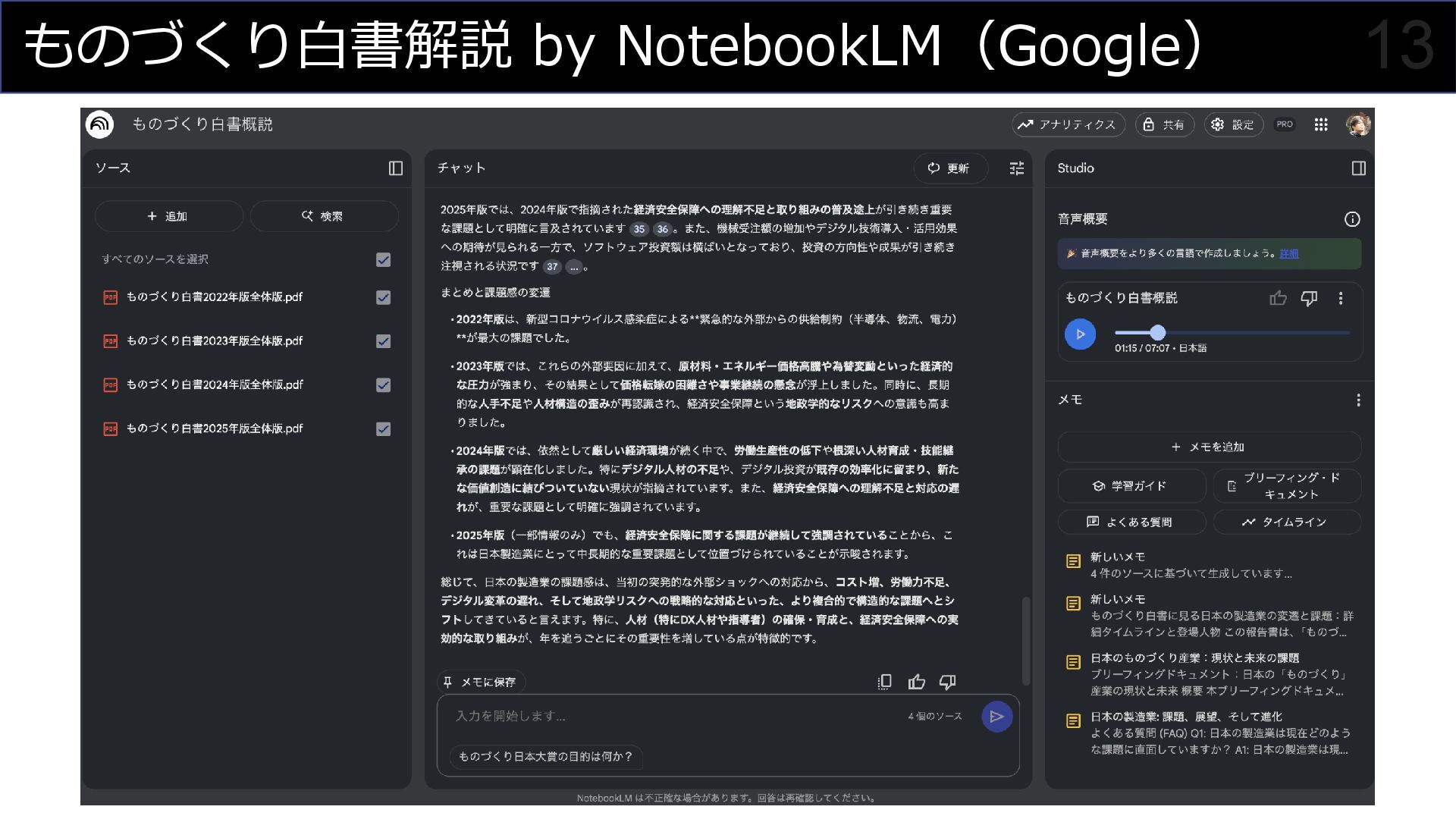Open citation number 35

click(x=639, y=229)
